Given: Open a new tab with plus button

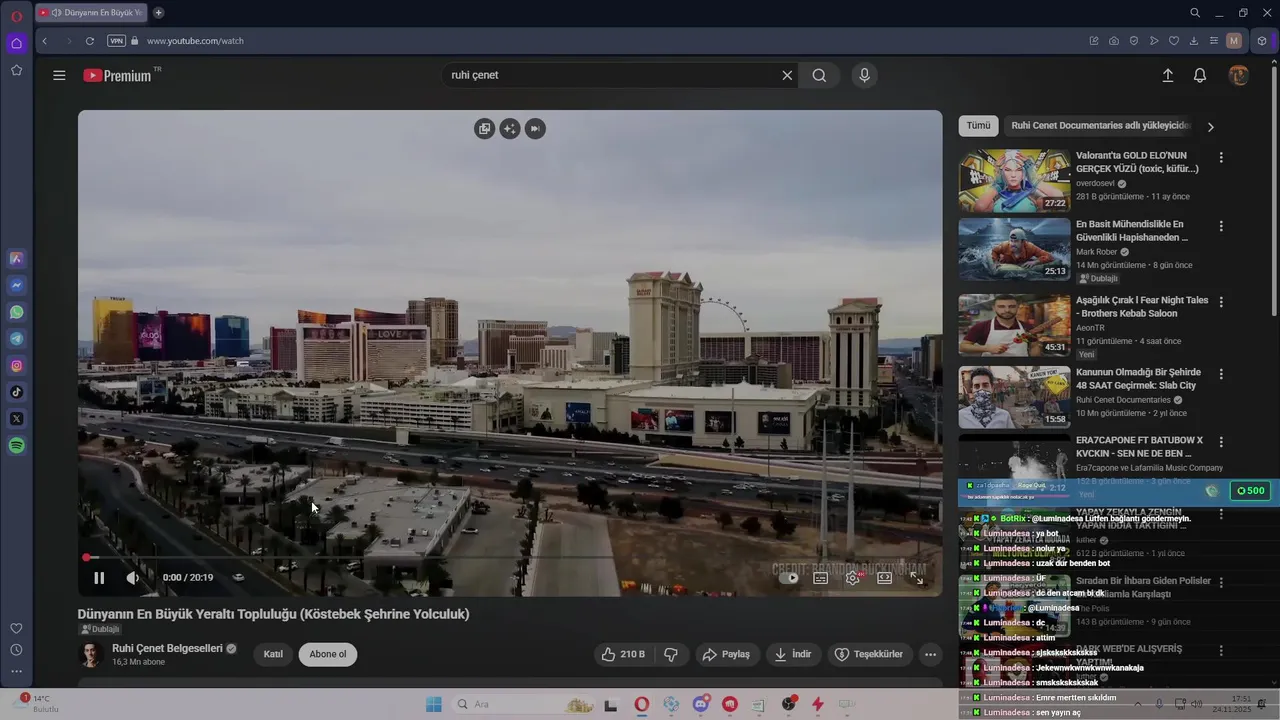Looking at the screenshot, I should click(158, 13).
